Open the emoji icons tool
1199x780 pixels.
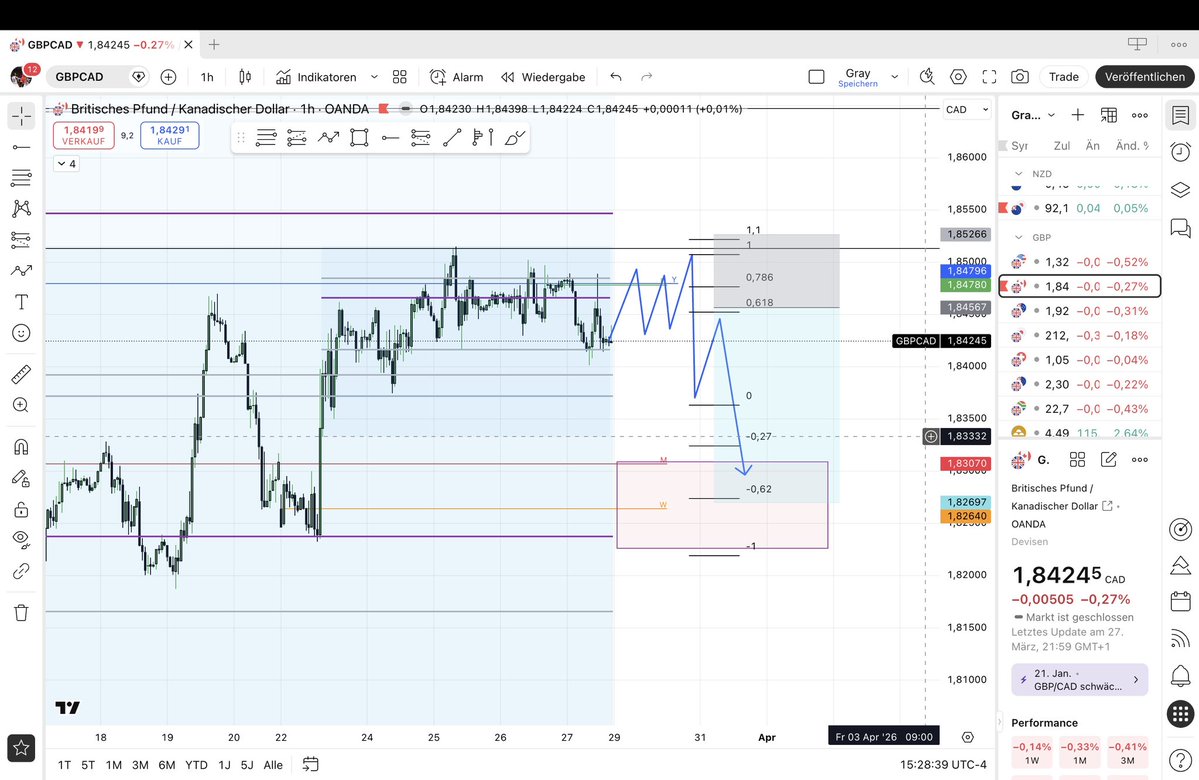click(21, 333)
